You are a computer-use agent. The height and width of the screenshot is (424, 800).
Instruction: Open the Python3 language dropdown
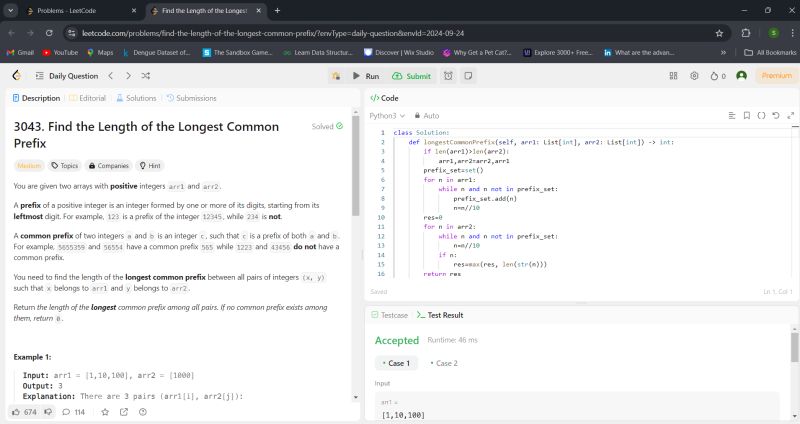tap(387, 116)
